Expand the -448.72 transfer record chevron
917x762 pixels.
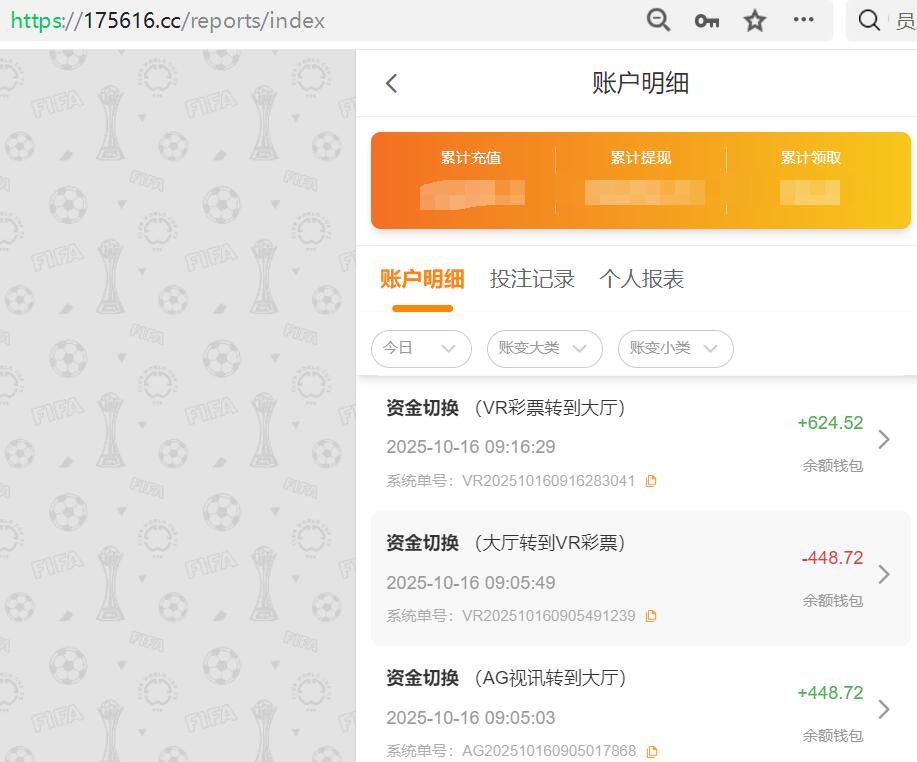pos(883,574)
